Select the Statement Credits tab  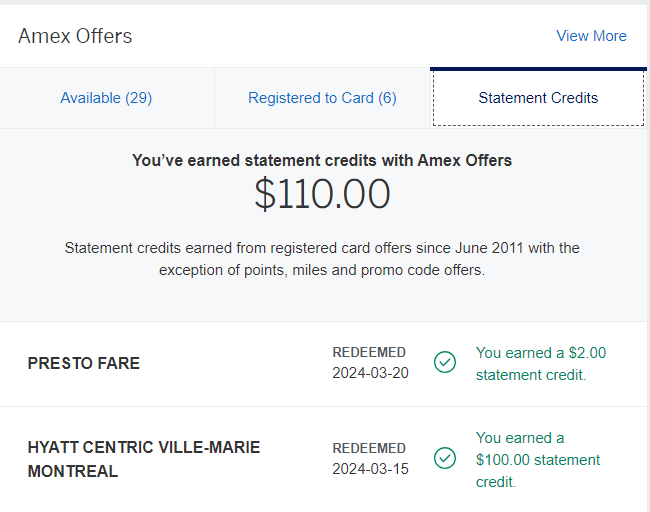coord(538,98)
